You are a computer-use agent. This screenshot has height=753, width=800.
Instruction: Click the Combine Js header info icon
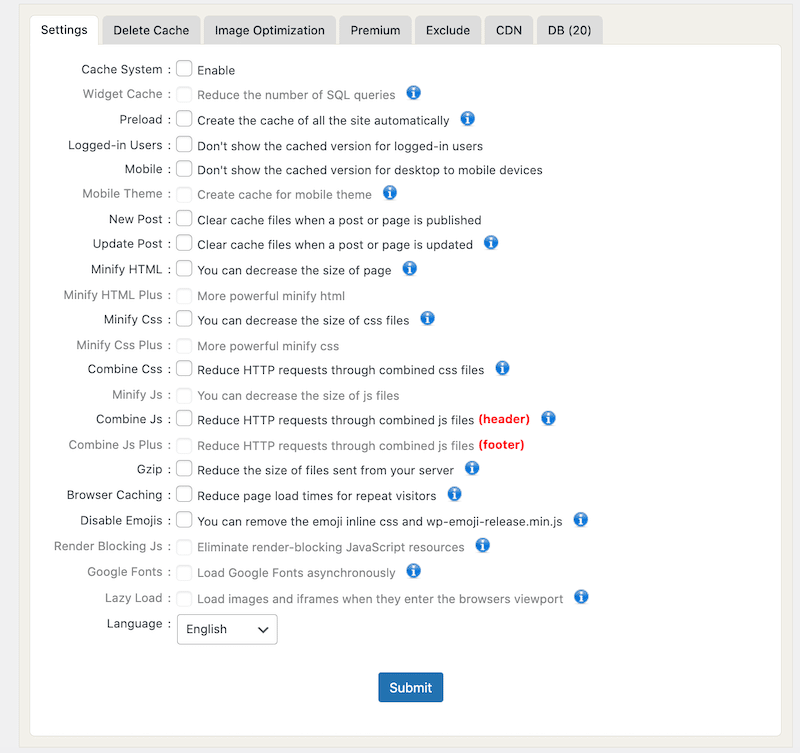coord(548,419)
